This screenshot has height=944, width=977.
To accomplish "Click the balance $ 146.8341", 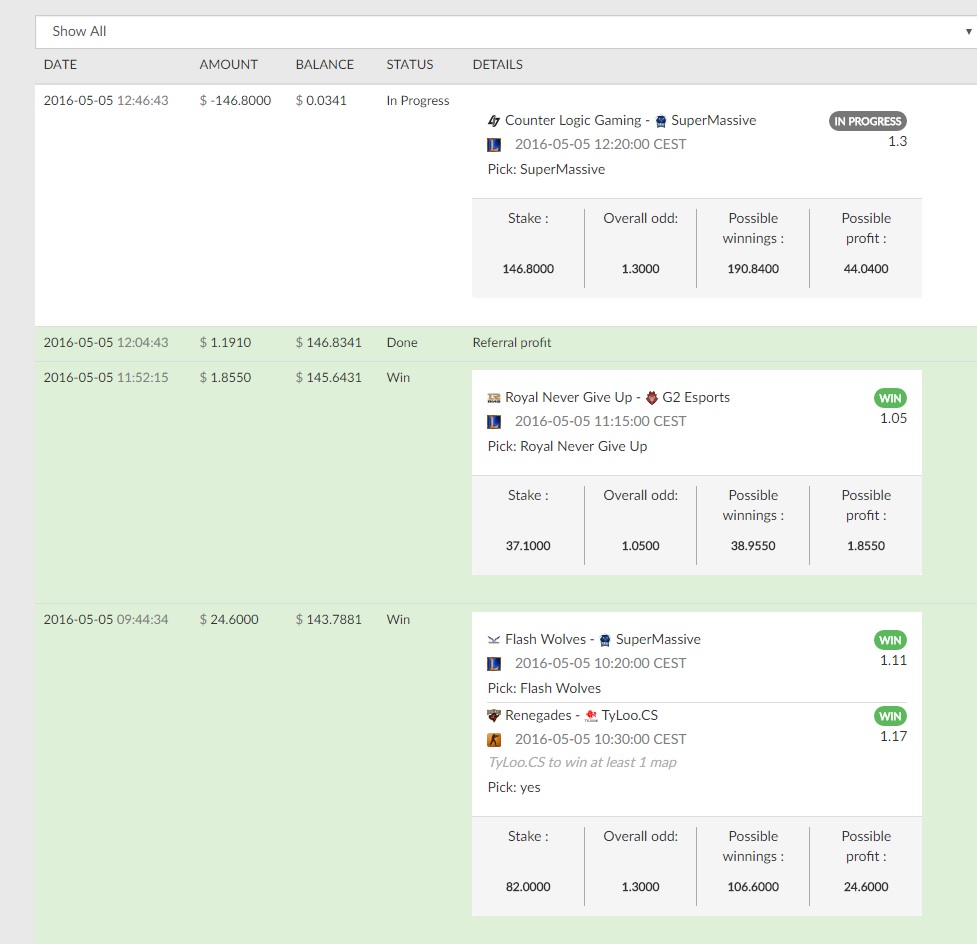I will point(328,343).
